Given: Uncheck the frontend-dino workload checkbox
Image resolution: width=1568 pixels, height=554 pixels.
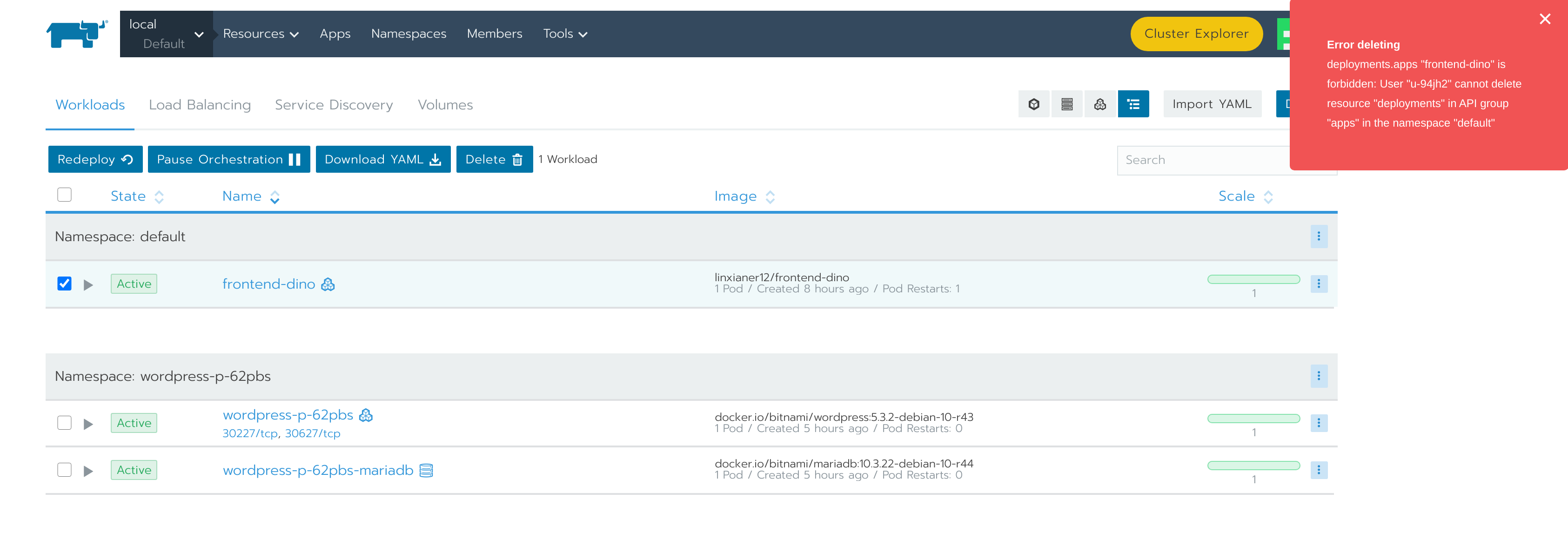Looking at the screenshot, I should coord(65,284).
